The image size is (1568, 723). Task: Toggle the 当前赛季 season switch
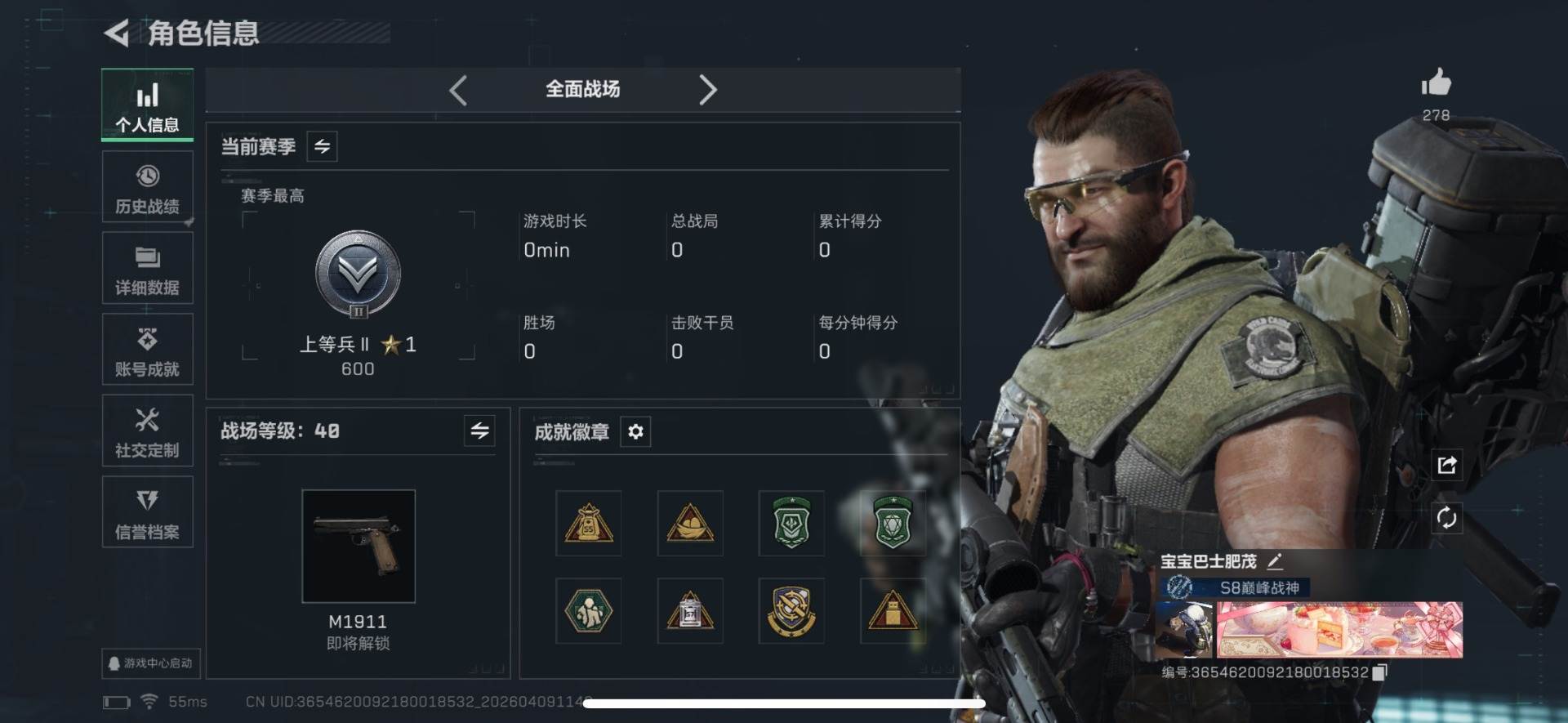pyautogui.click(x=322, y=146)
